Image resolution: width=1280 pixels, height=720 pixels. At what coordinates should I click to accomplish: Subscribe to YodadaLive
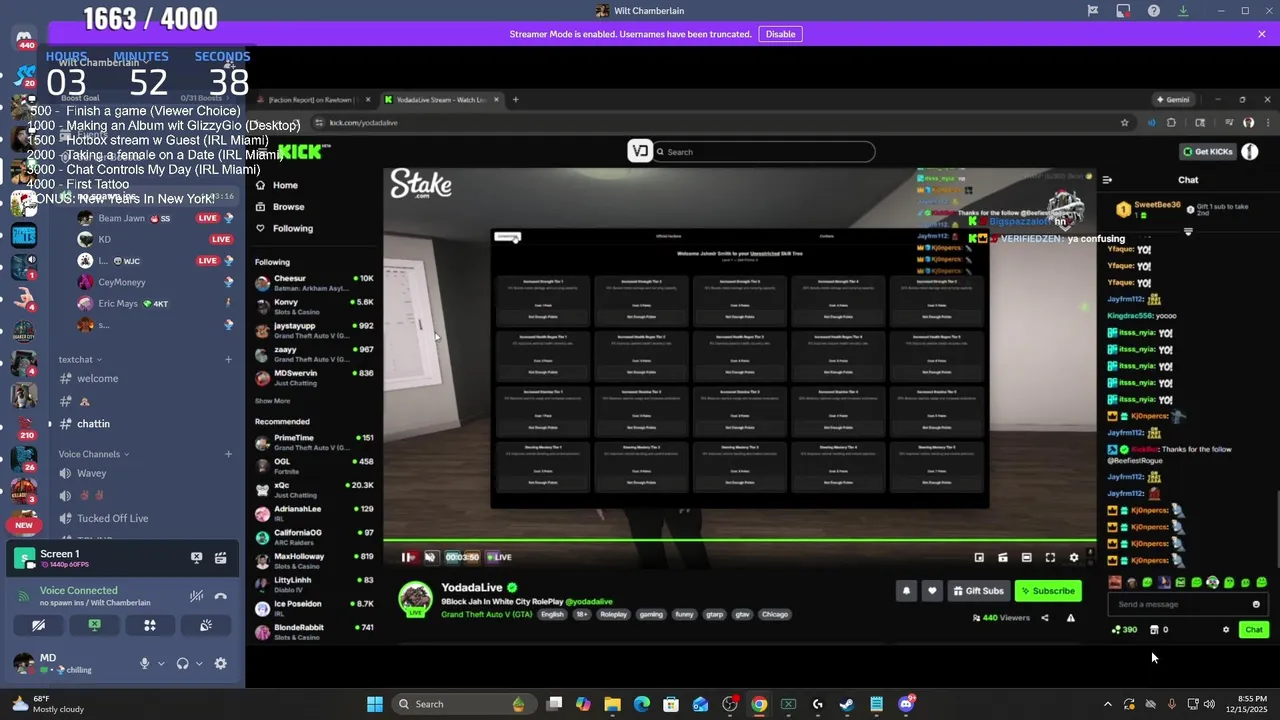(x=1048, y=591)
